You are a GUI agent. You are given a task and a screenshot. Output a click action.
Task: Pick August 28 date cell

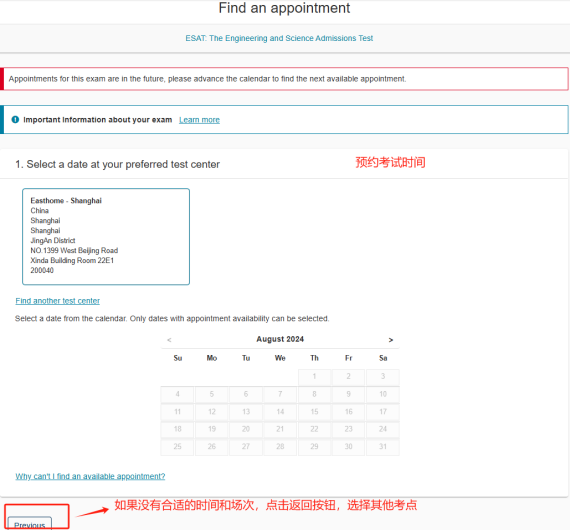point(280,447)
